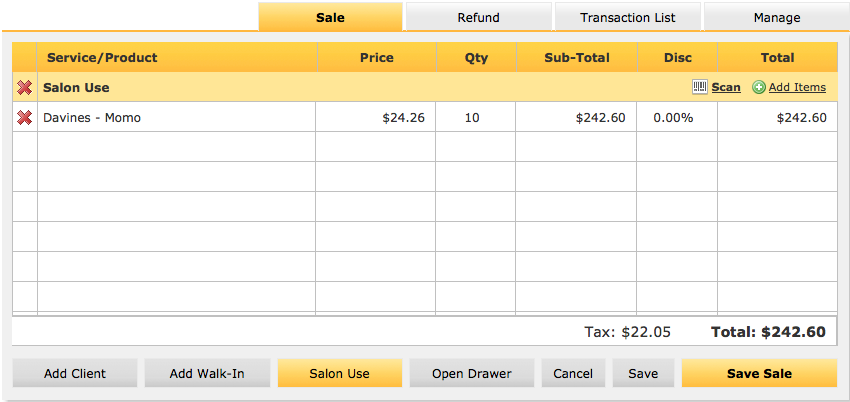This screenshot has height=402, width=850.
Task: Edit the quantity 10 cell
Action: 475,117
